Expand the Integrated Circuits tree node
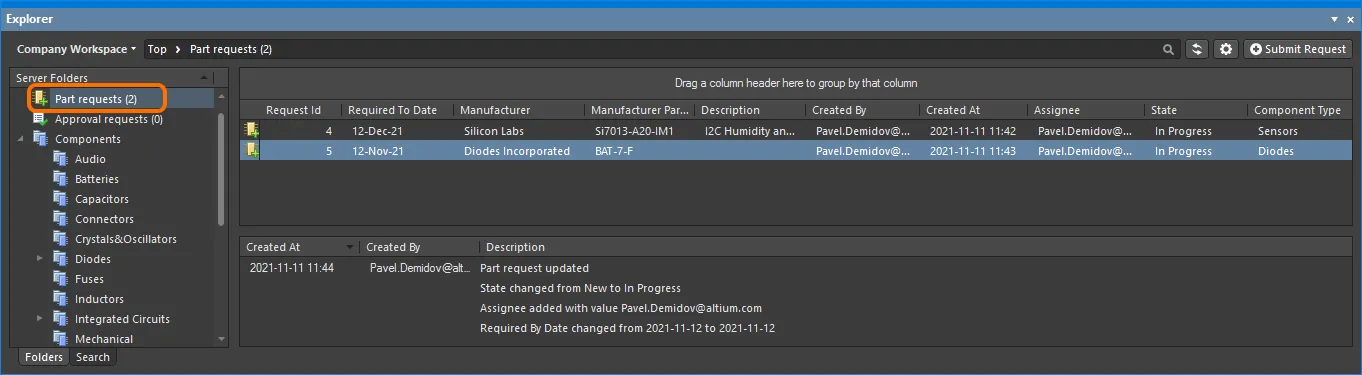 click(41, 319)
